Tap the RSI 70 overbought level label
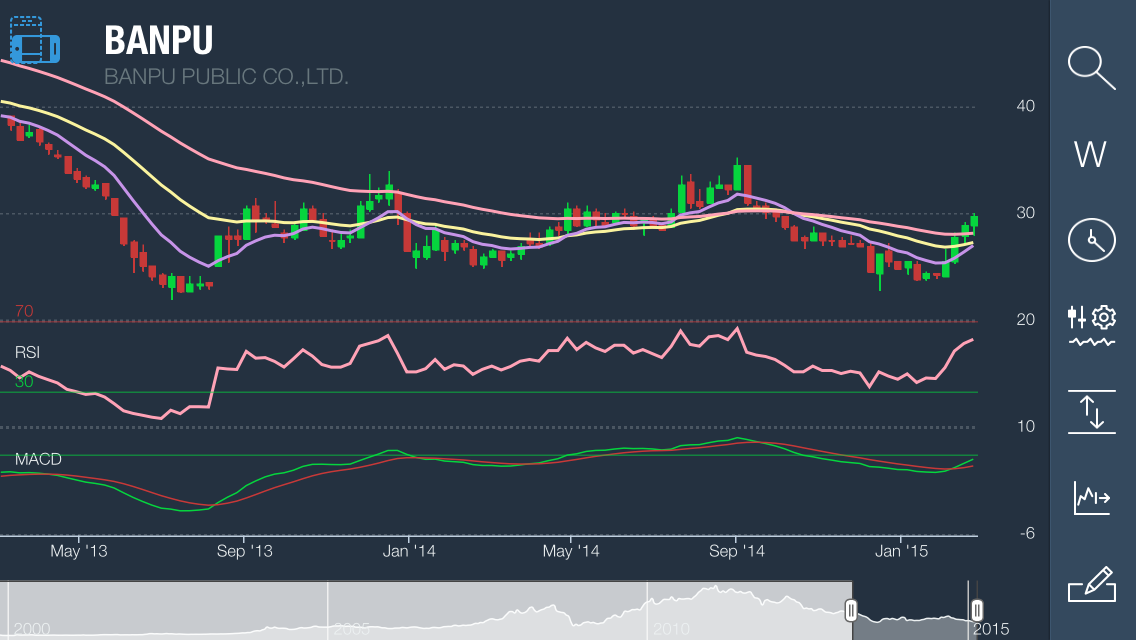Viewport: 1136px width, 640px height. [x=24, y=311]
